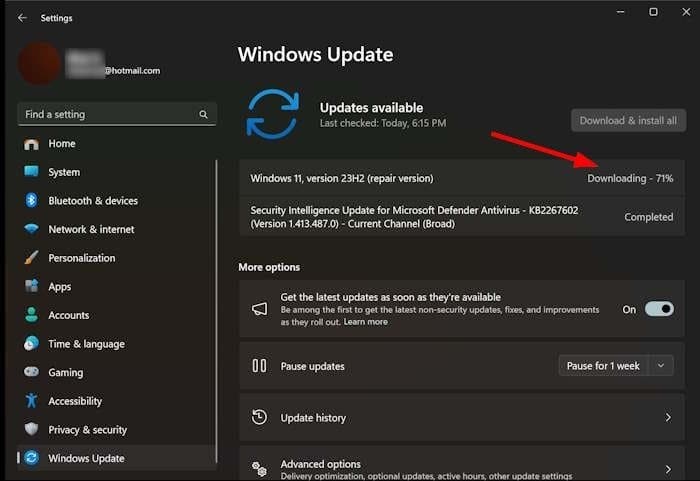Turn off get latest updates toggle
Screen dimensions: 700x481
coord(659,309)
